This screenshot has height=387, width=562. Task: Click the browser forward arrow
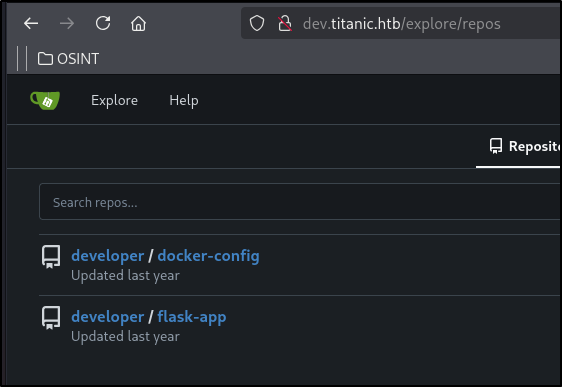(x=67, y=24)
